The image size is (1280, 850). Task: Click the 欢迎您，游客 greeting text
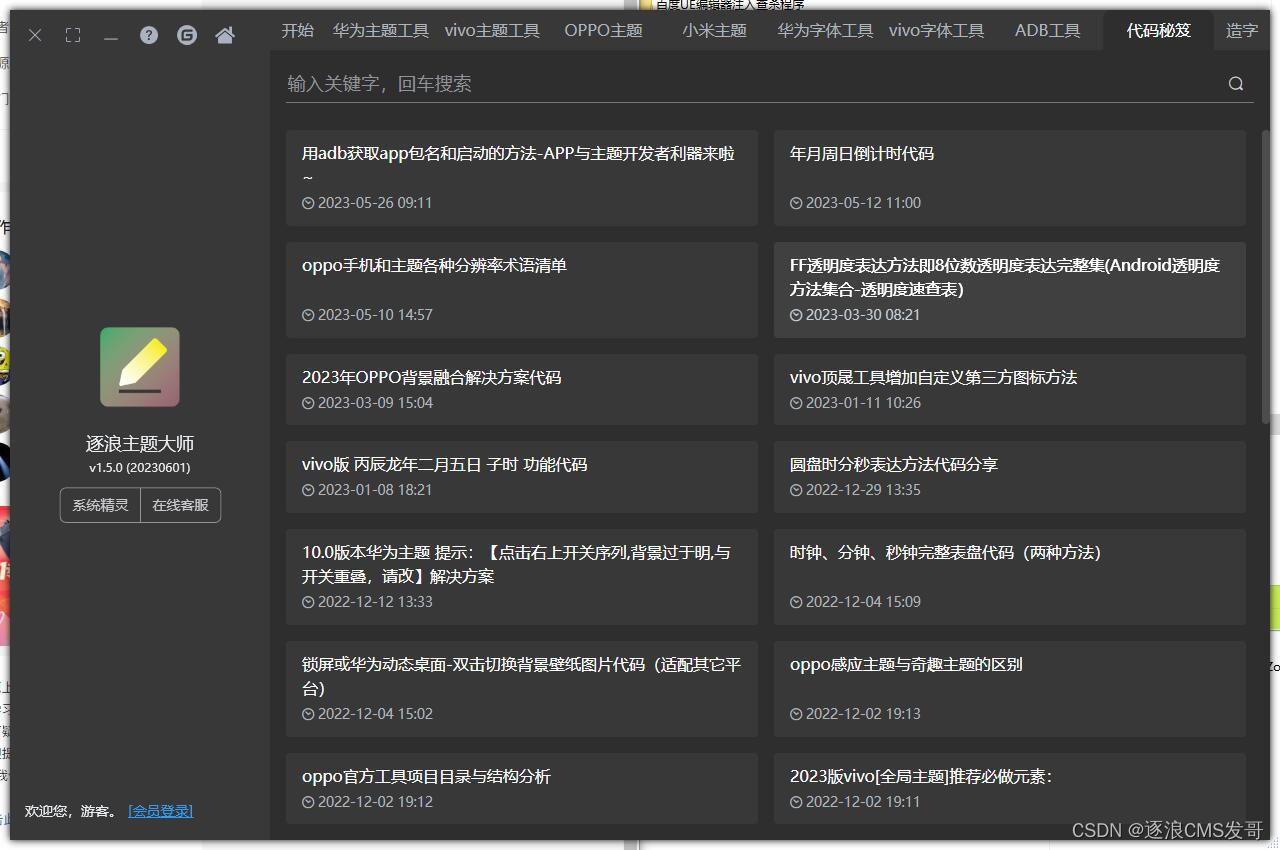tap(71, 811)
